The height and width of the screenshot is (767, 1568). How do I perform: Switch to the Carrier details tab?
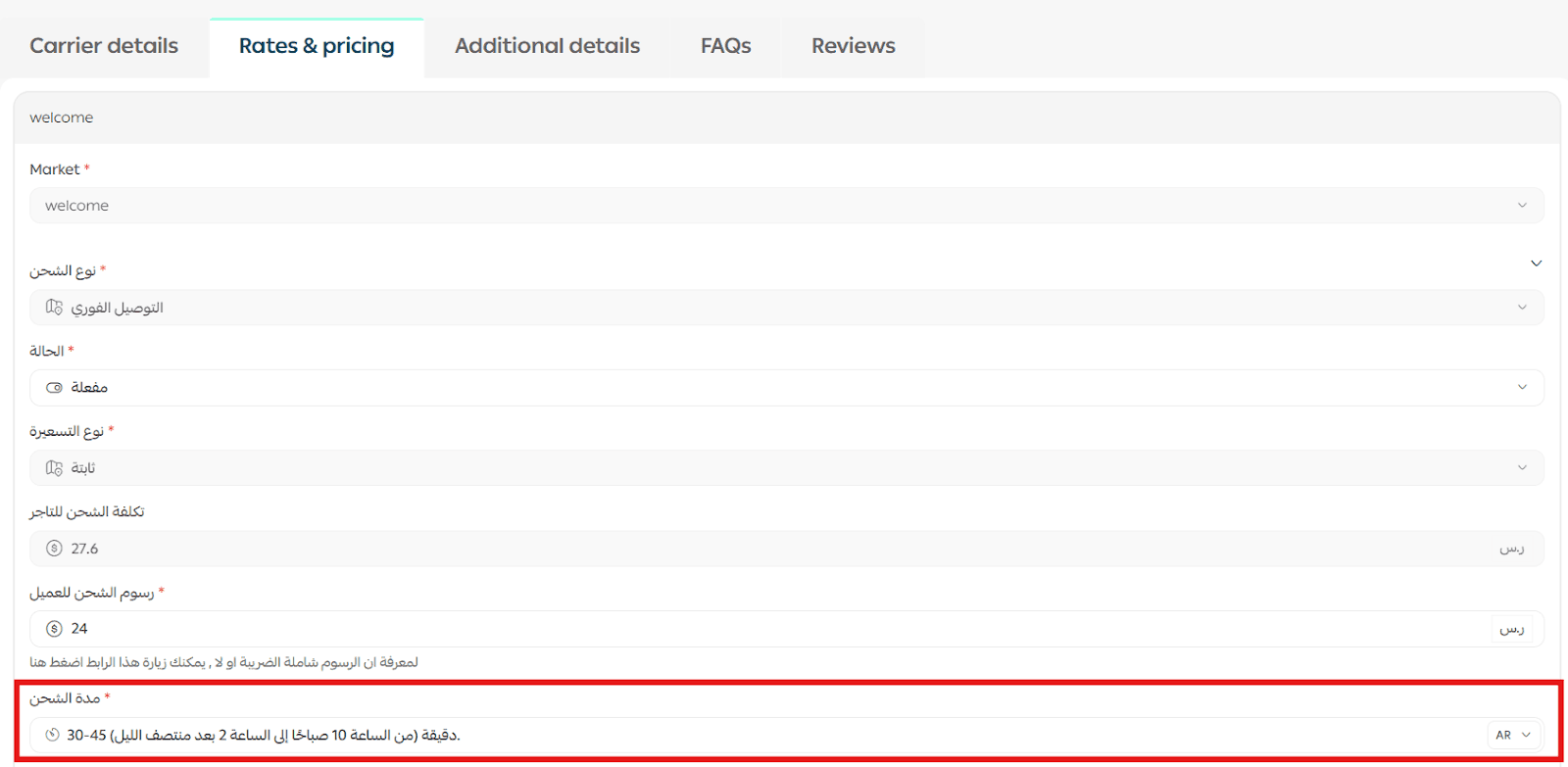[x=104, y=46]
